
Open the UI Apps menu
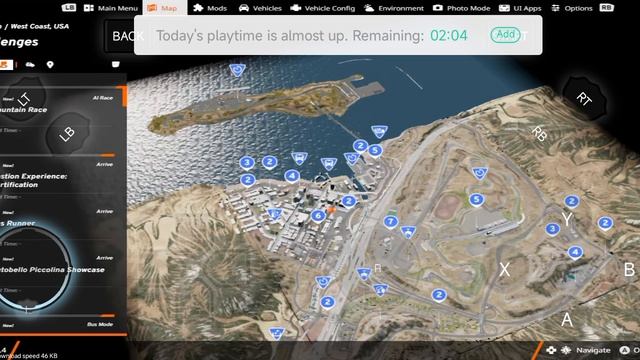(520, 8)
